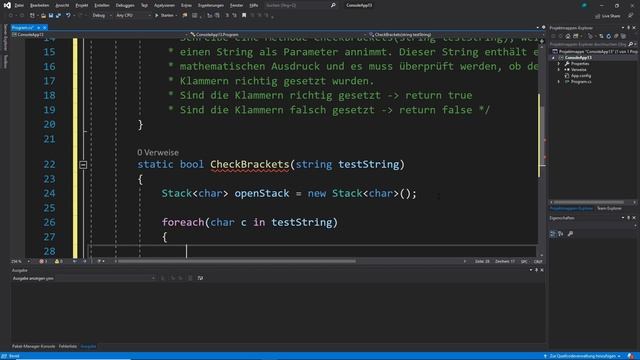The width and height of the screenshot is (640, 360).
Task: Click the editor horizontal scrollbar thumb
Action: click(237, 261)
